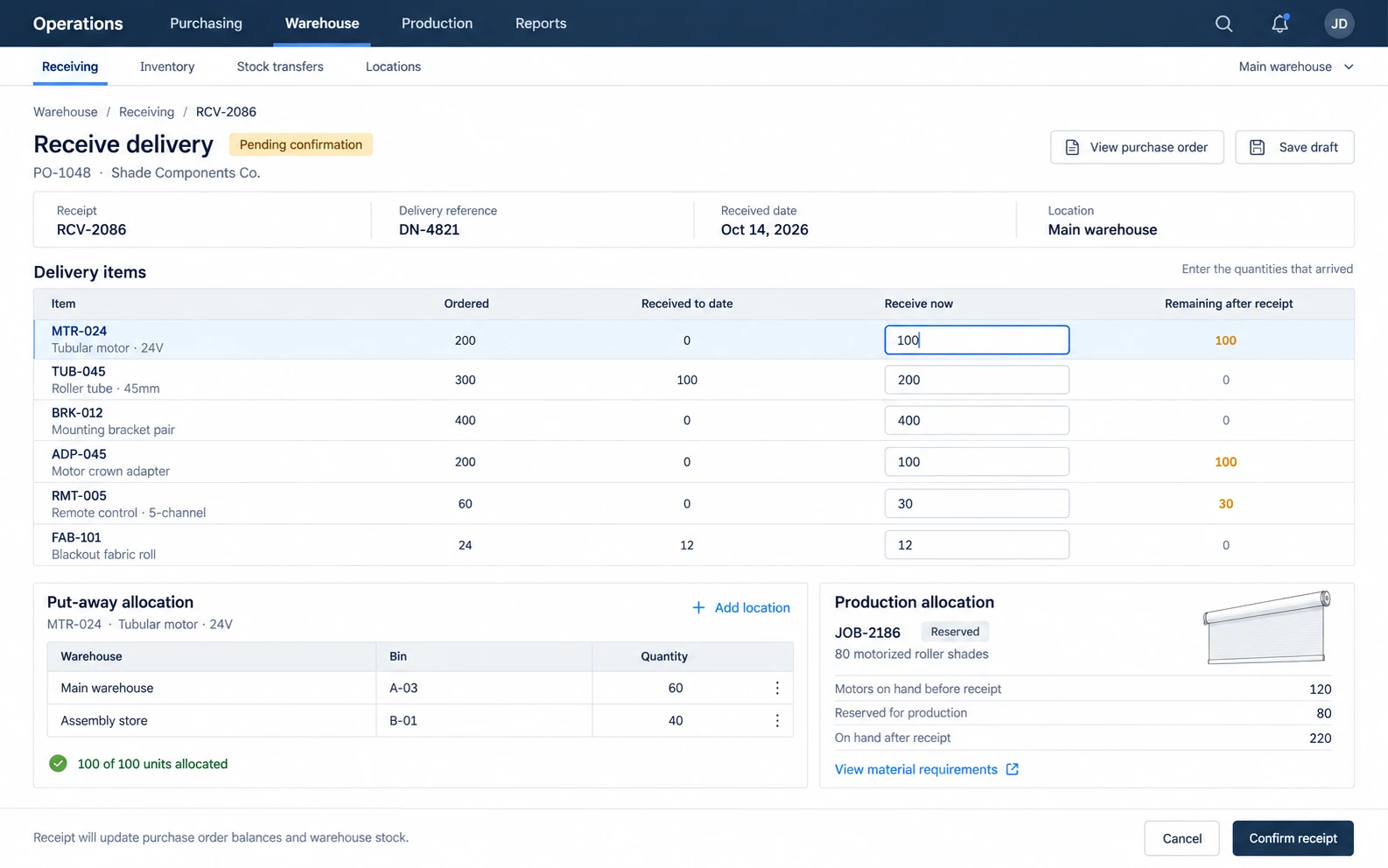
Task: Click On hand after receipt value 220
Action: 1320,738
